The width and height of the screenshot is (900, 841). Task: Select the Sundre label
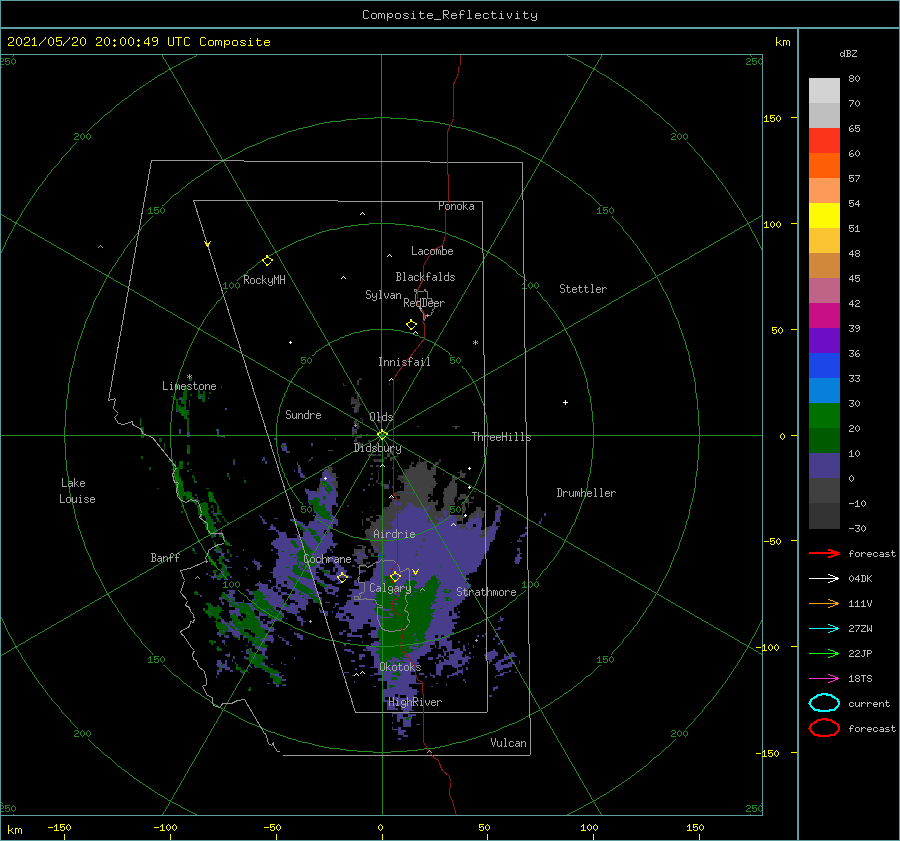(303, 414)
